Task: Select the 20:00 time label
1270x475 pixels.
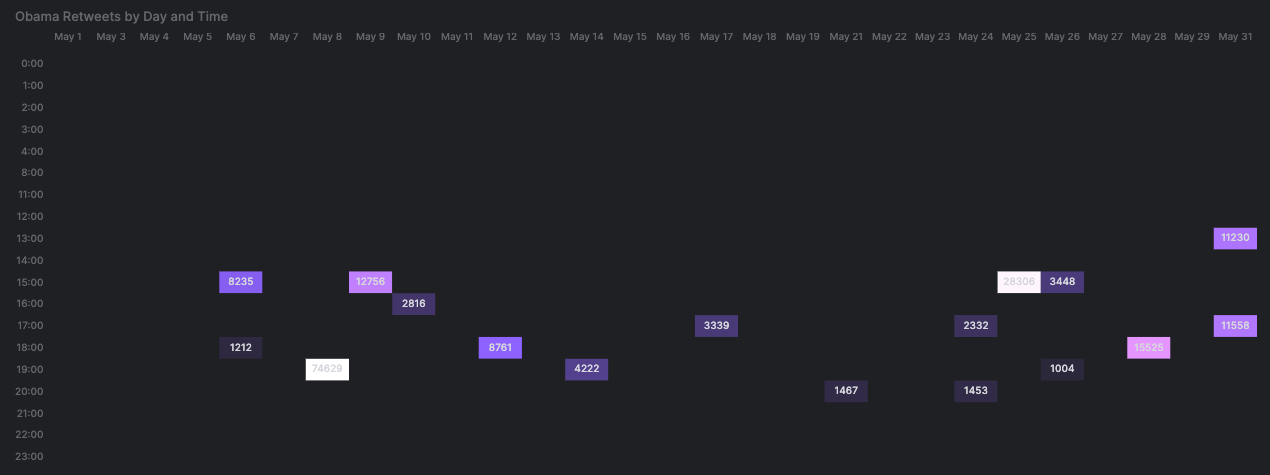Action: click(31, 391)
